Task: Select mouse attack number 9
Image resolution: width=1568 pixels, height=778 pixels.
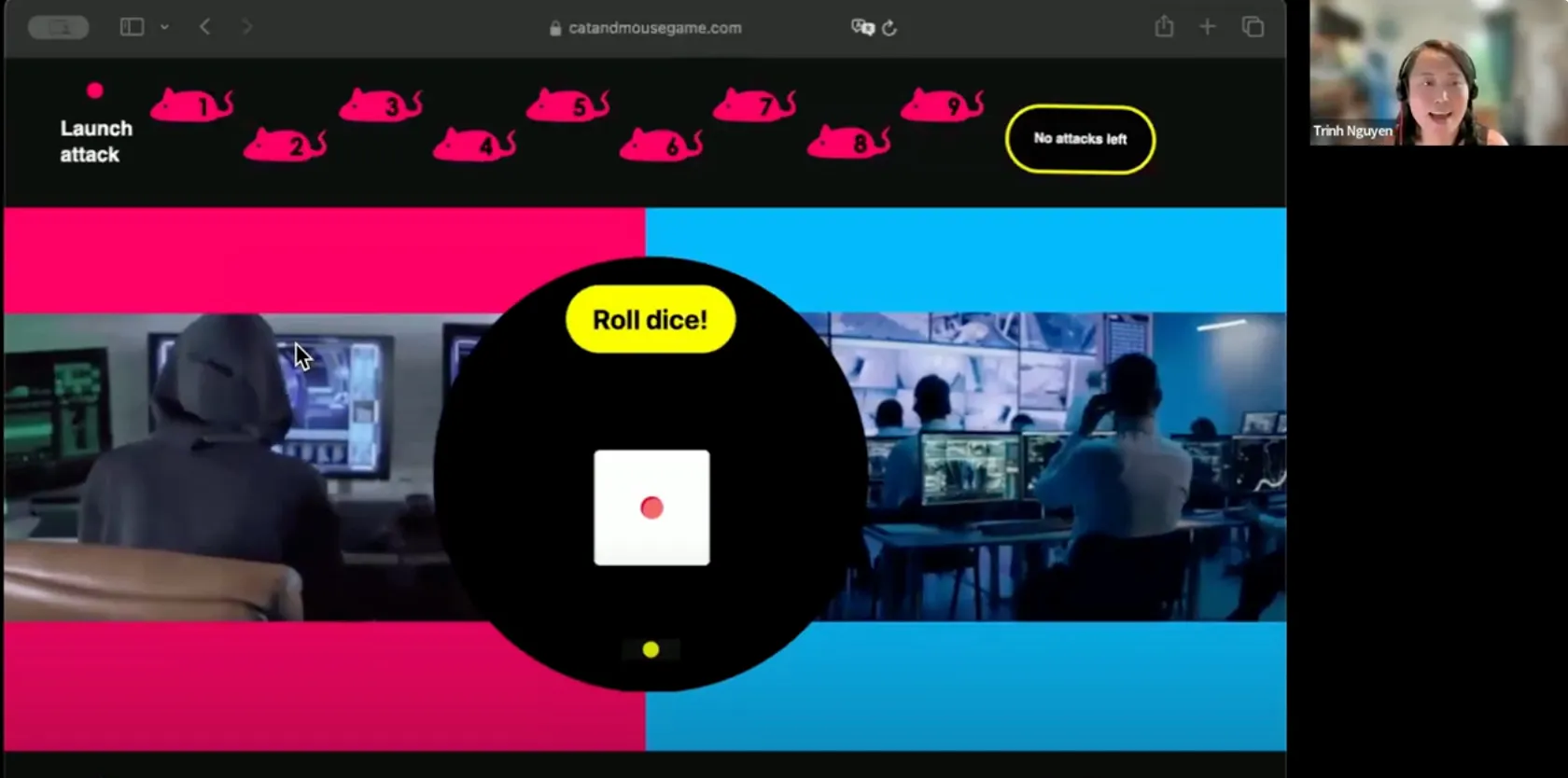Action: click(x=943, y=104)
